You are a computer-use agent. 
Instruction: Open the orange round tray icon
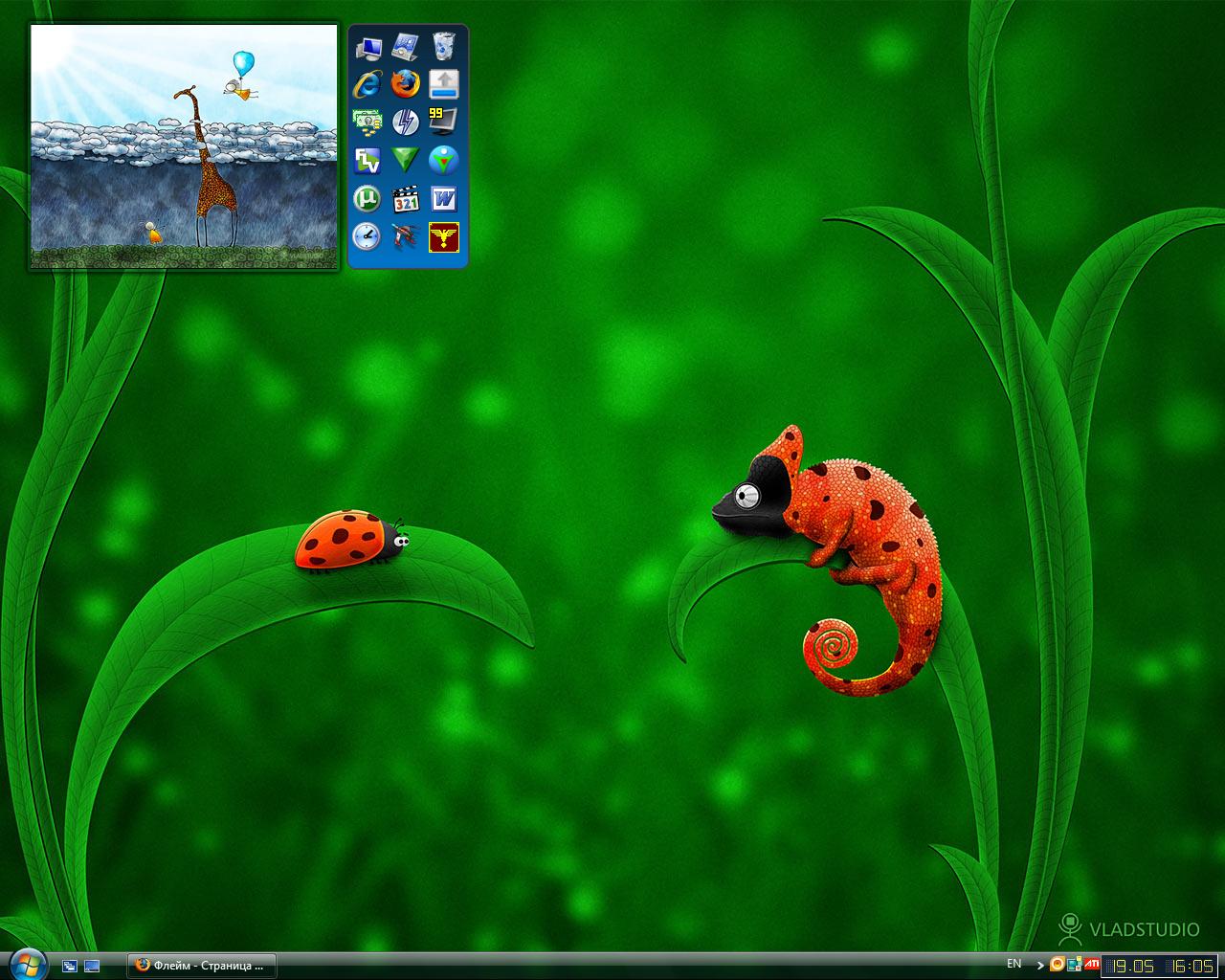[1058, 965]
